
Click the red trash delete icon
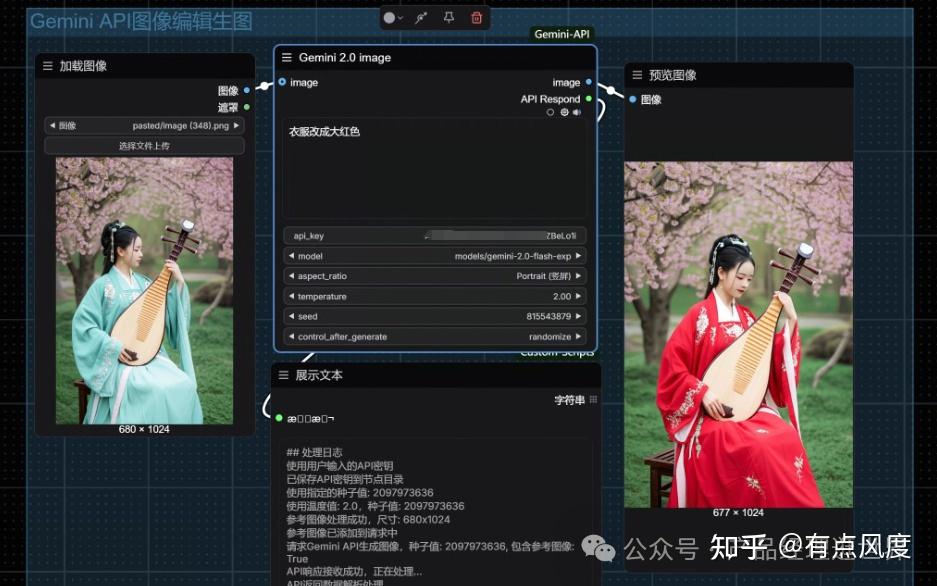(477, 17)
